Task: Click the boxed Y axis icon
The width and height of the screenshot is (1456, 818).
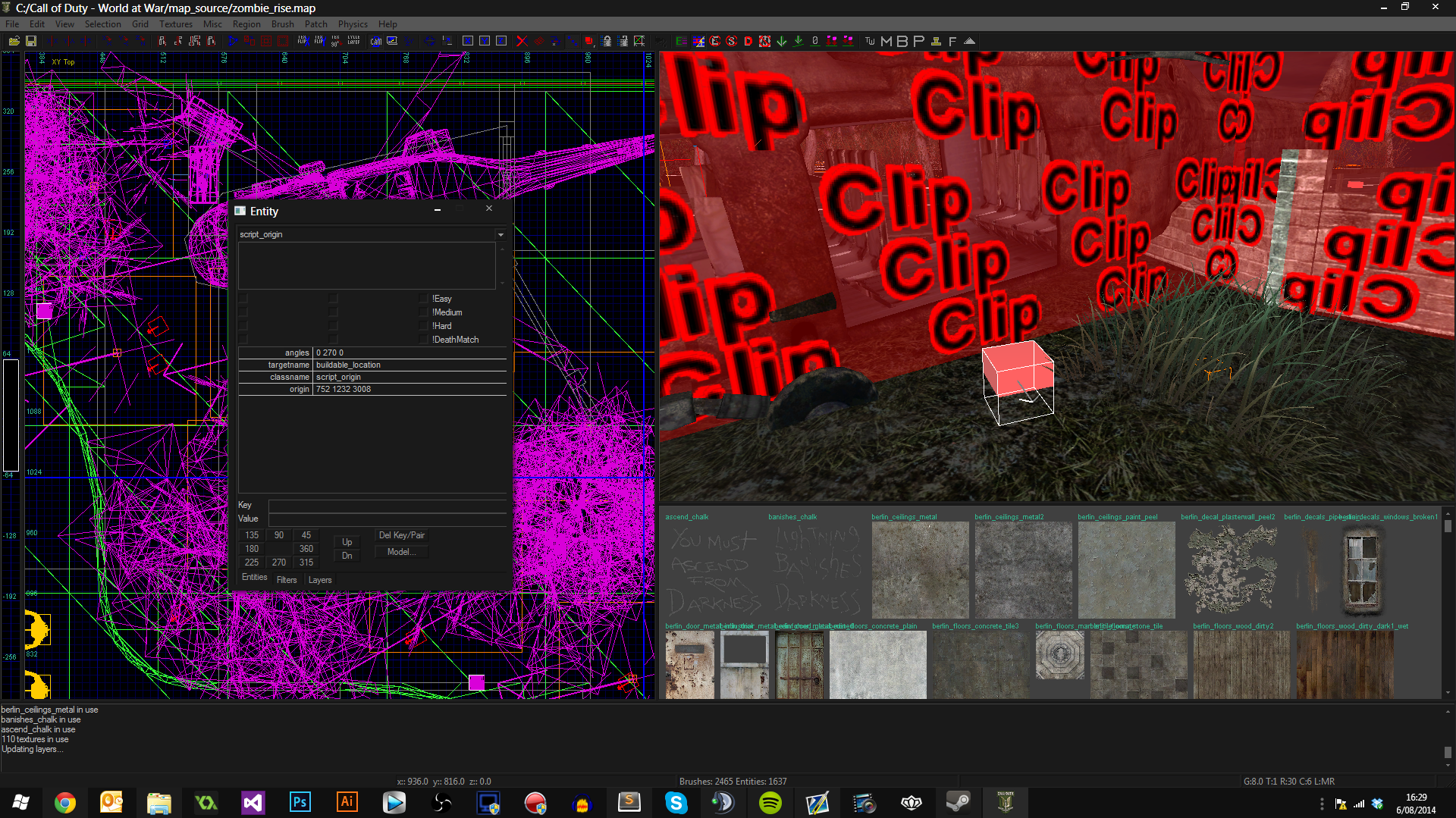Action: click(x=485, y=41)
